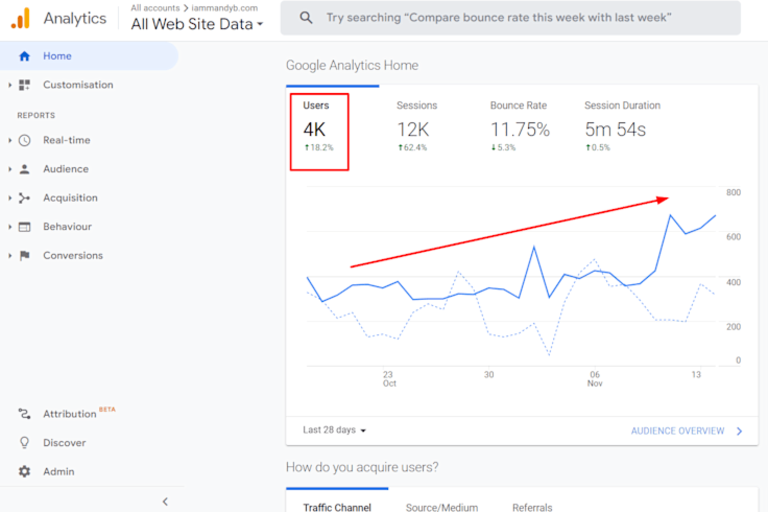Expand the Customisation tree arrow
Image resolution: width=768 pixels, height=512 pixels.
pos(10,85)
